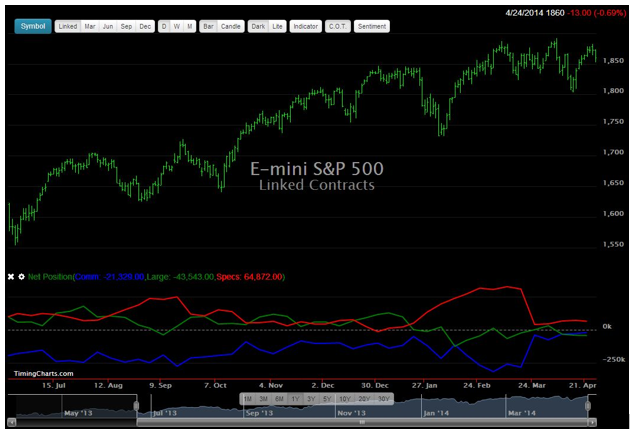Click Sep '13 in navigator timeline

(259, 413)
